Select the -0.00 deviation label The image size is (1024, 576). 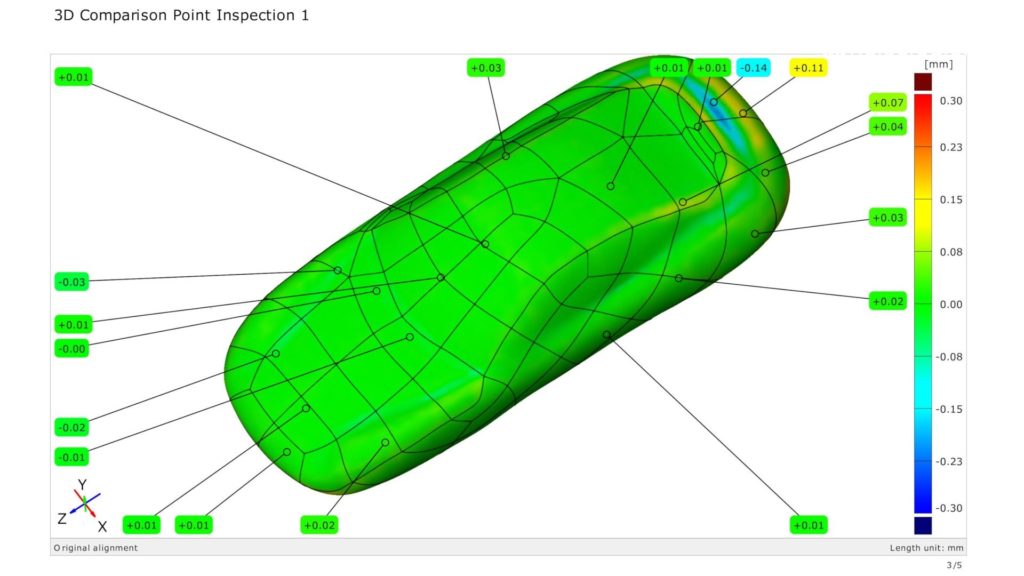[x=72, y=349]
